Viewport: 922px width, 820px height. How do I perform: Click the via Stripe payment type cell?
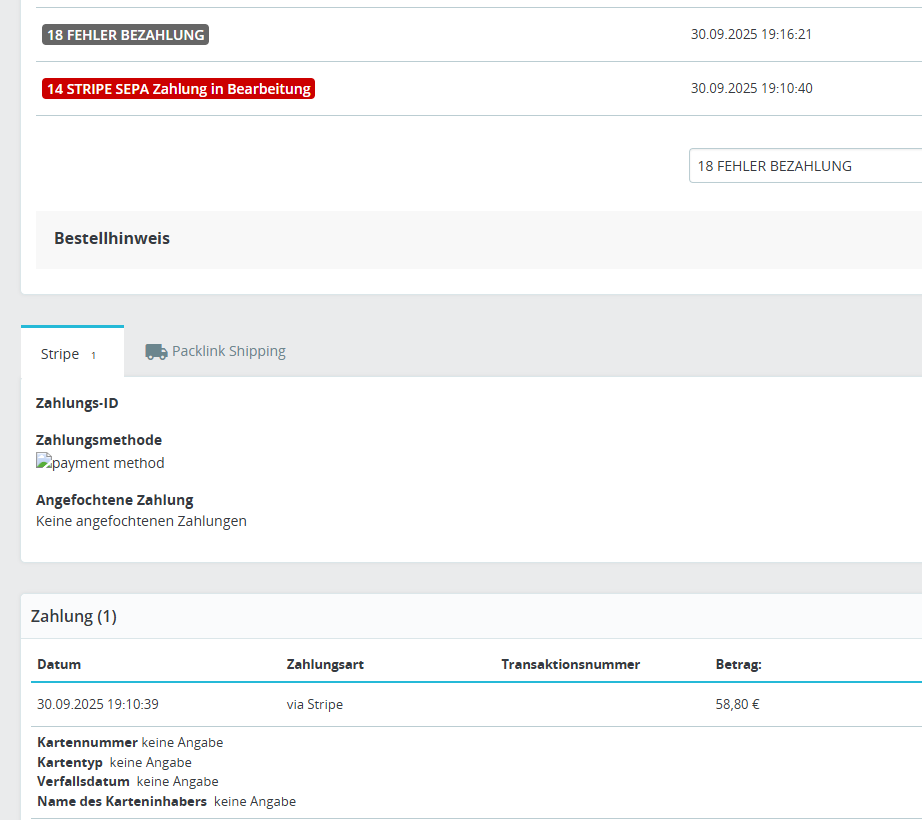click(315, 704)
